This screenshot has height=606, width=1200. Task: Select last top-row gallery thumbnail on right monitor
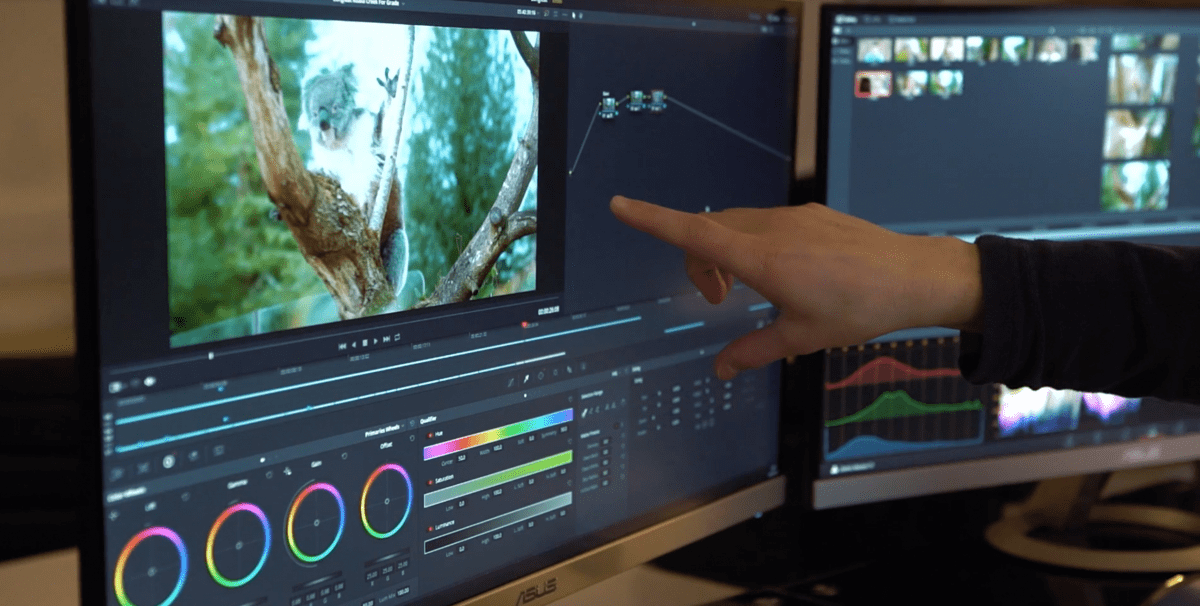(x=1085, y=49)
